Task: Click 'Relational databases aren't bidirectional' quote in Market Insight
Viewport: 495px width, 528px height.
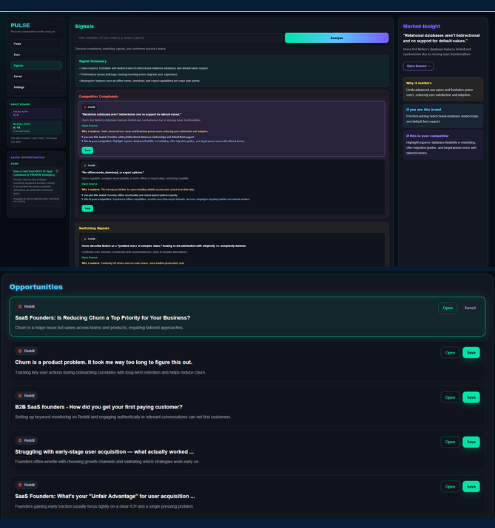Action: (x=441, y=38)
